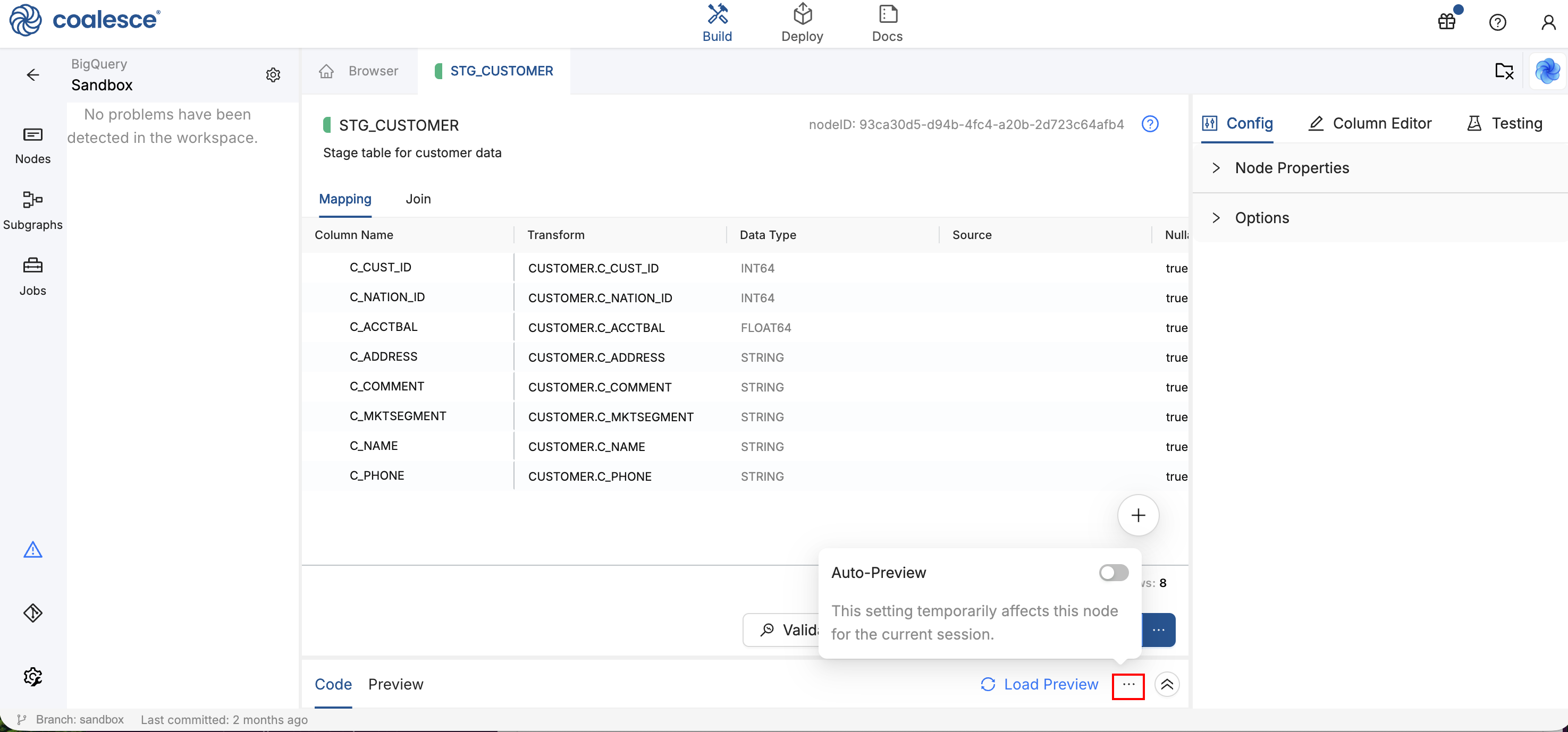Expand the Options section
Viewport: 1568px width, 732px height.
pyautogui.click(x=1261, y=217)
